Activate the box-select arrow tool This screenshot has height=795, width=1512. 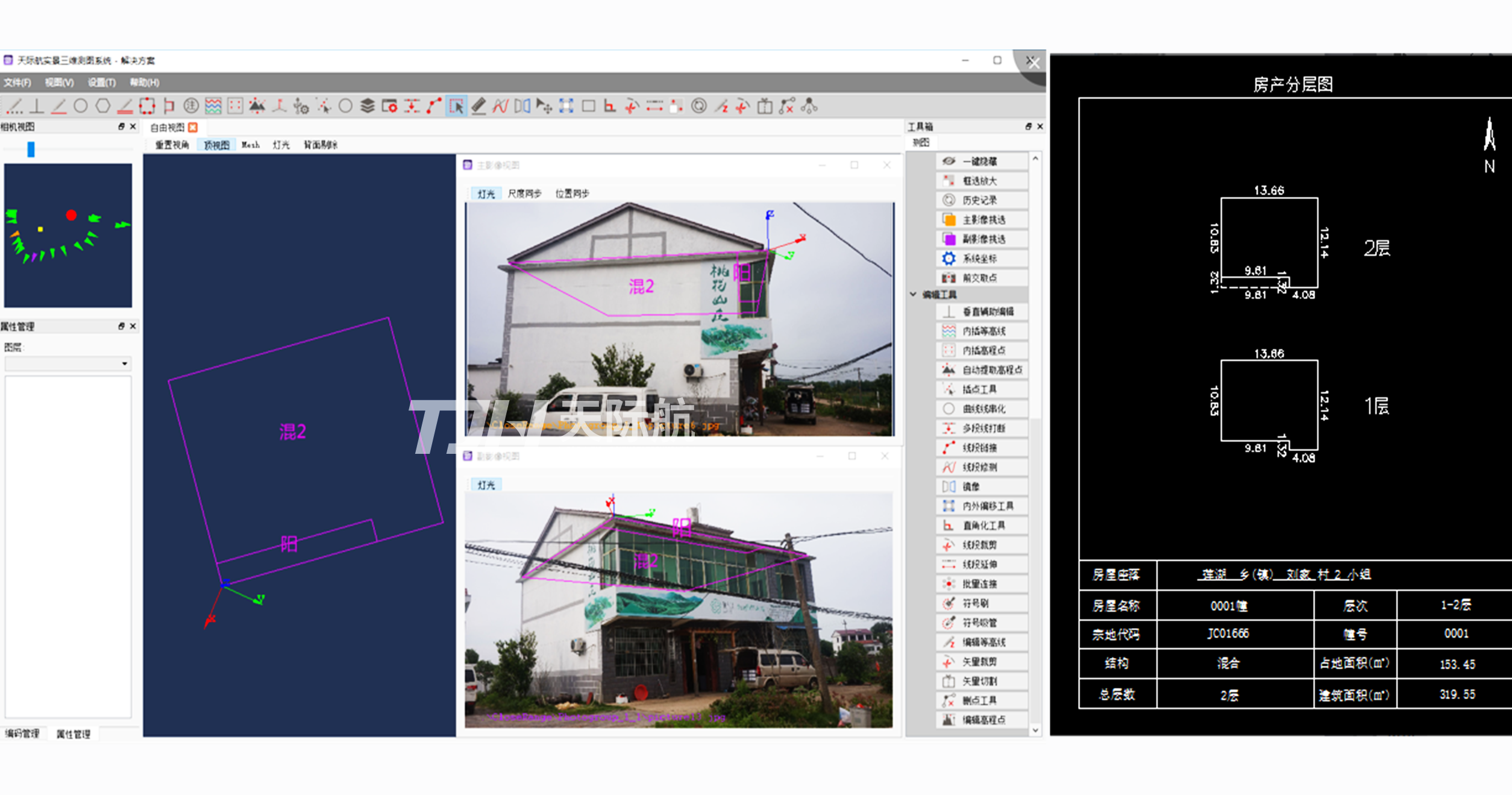(x=456, y=107)
